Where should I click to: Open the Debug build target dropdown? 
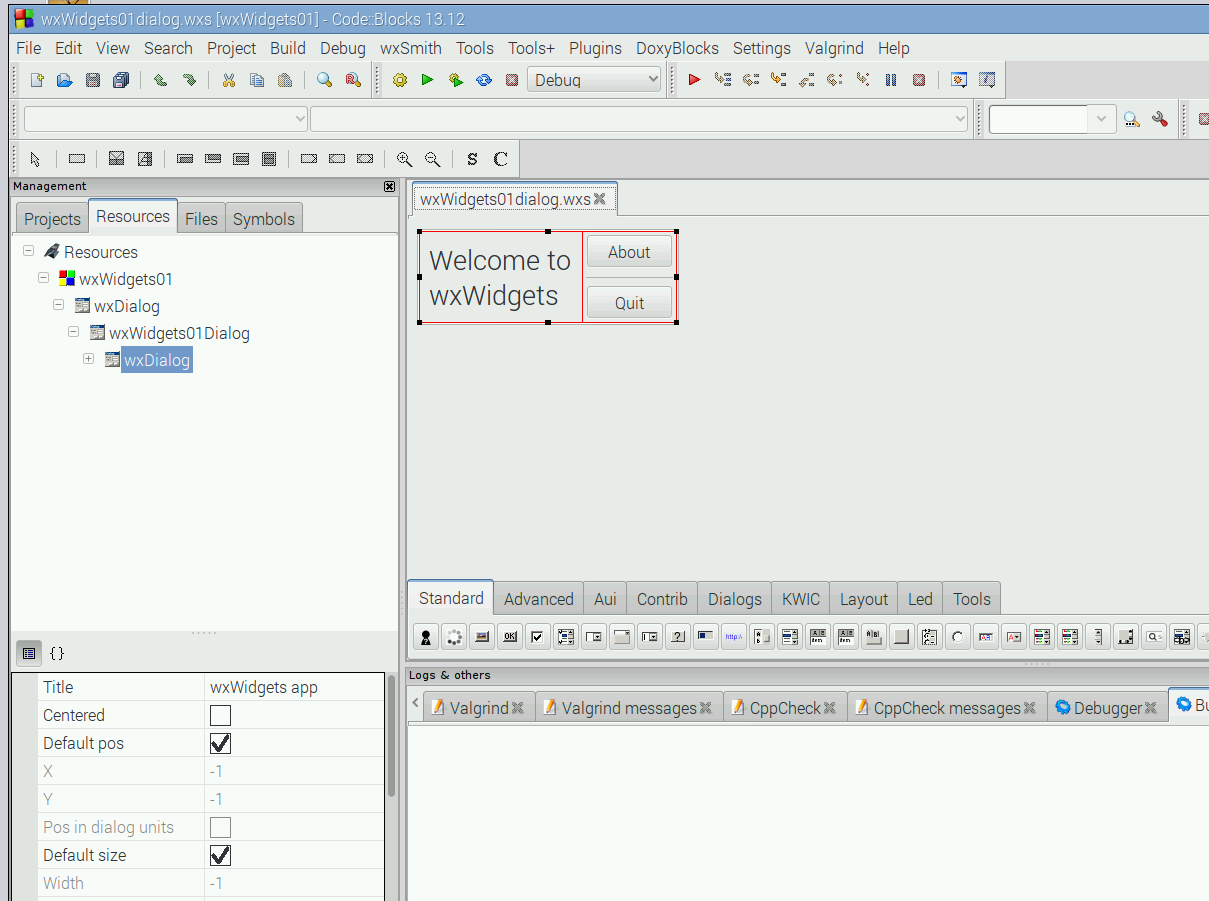click(654, 79)
